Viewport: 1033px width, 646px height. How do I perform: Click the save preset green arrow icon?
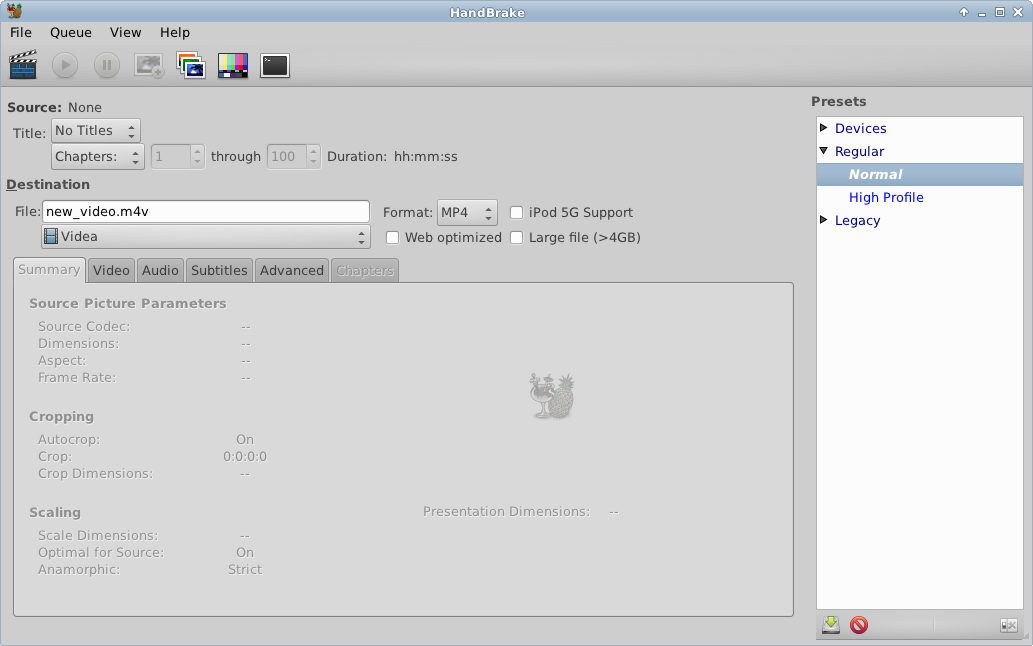click(x=831, y=625)
